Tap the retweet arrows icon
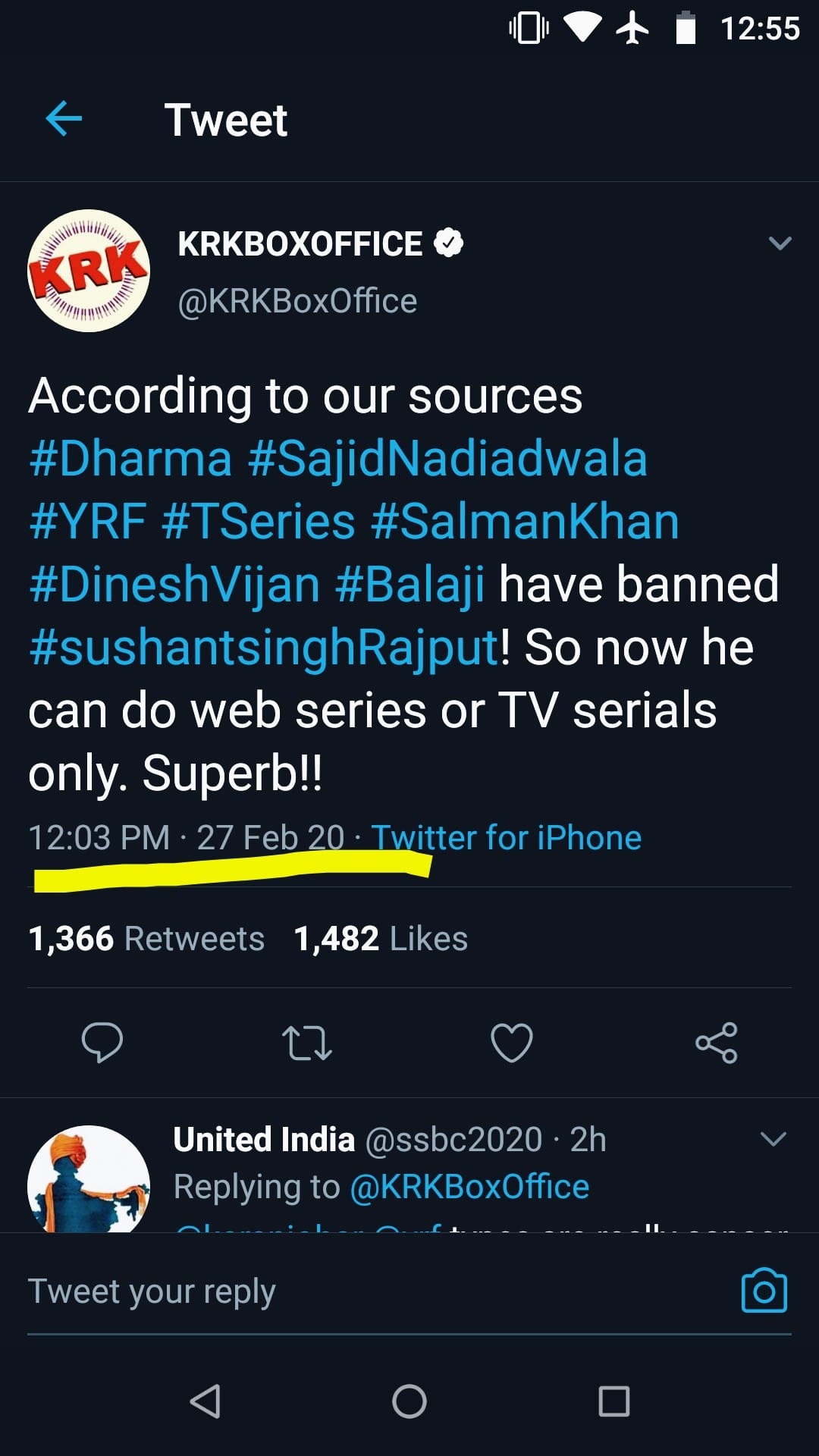The image size is (819, 1456). pyautogui.click(x=307, y=1043)
